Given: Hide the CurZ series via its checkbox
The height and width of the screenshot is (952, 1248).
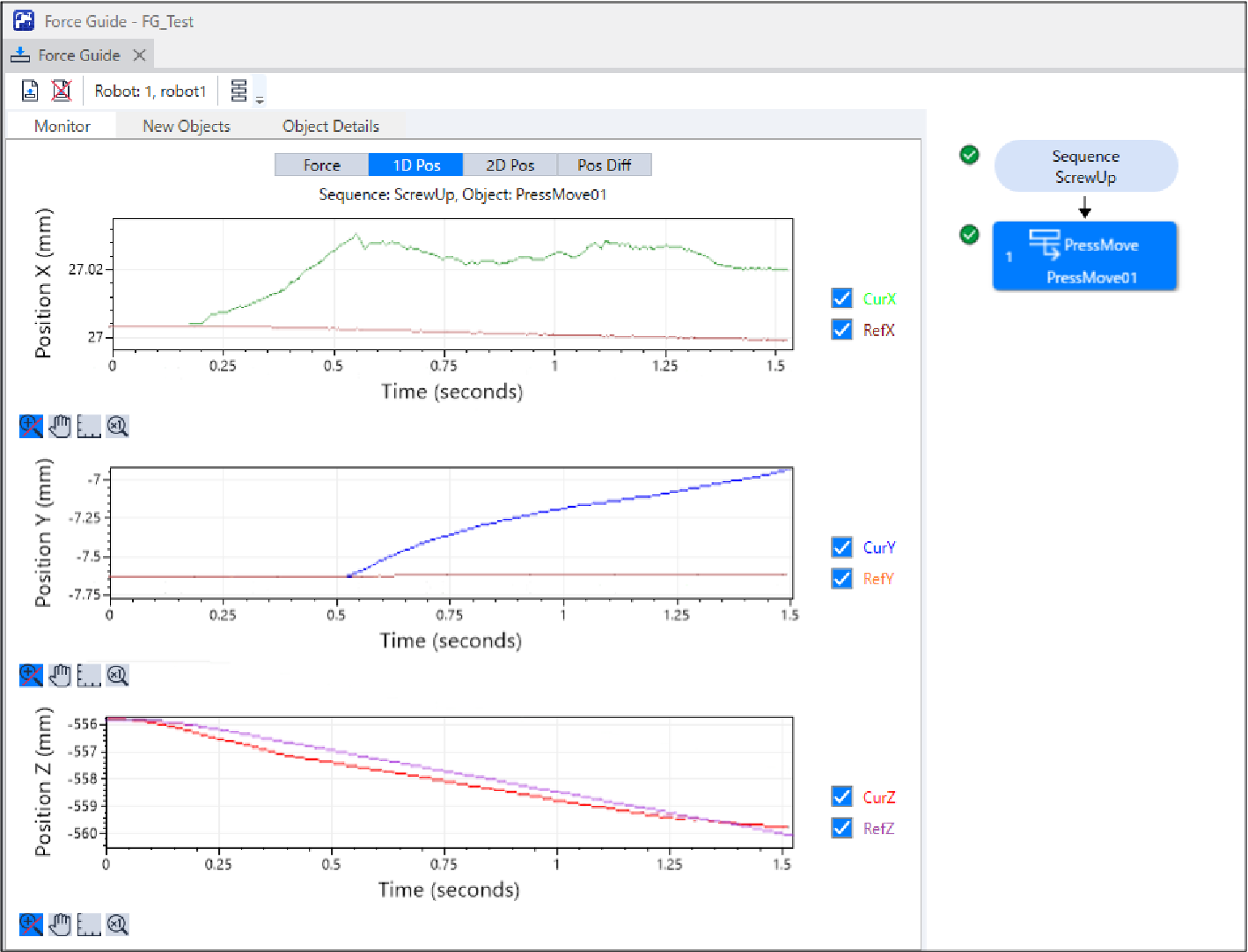Looking at the screenshot, I should (841, 796).
